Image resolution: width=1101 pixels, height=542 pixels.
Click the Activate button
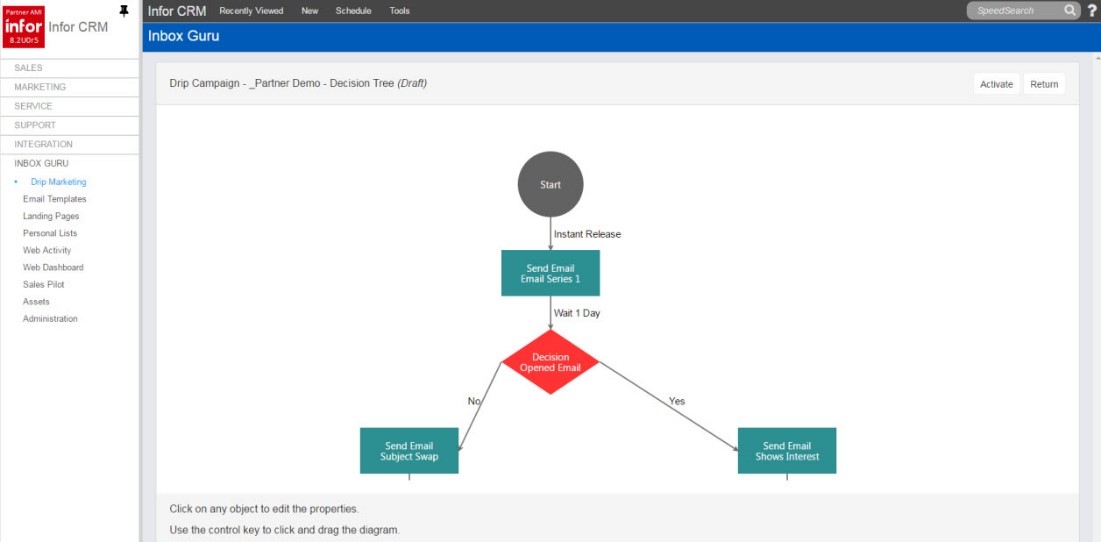click(x=996, y=84)
